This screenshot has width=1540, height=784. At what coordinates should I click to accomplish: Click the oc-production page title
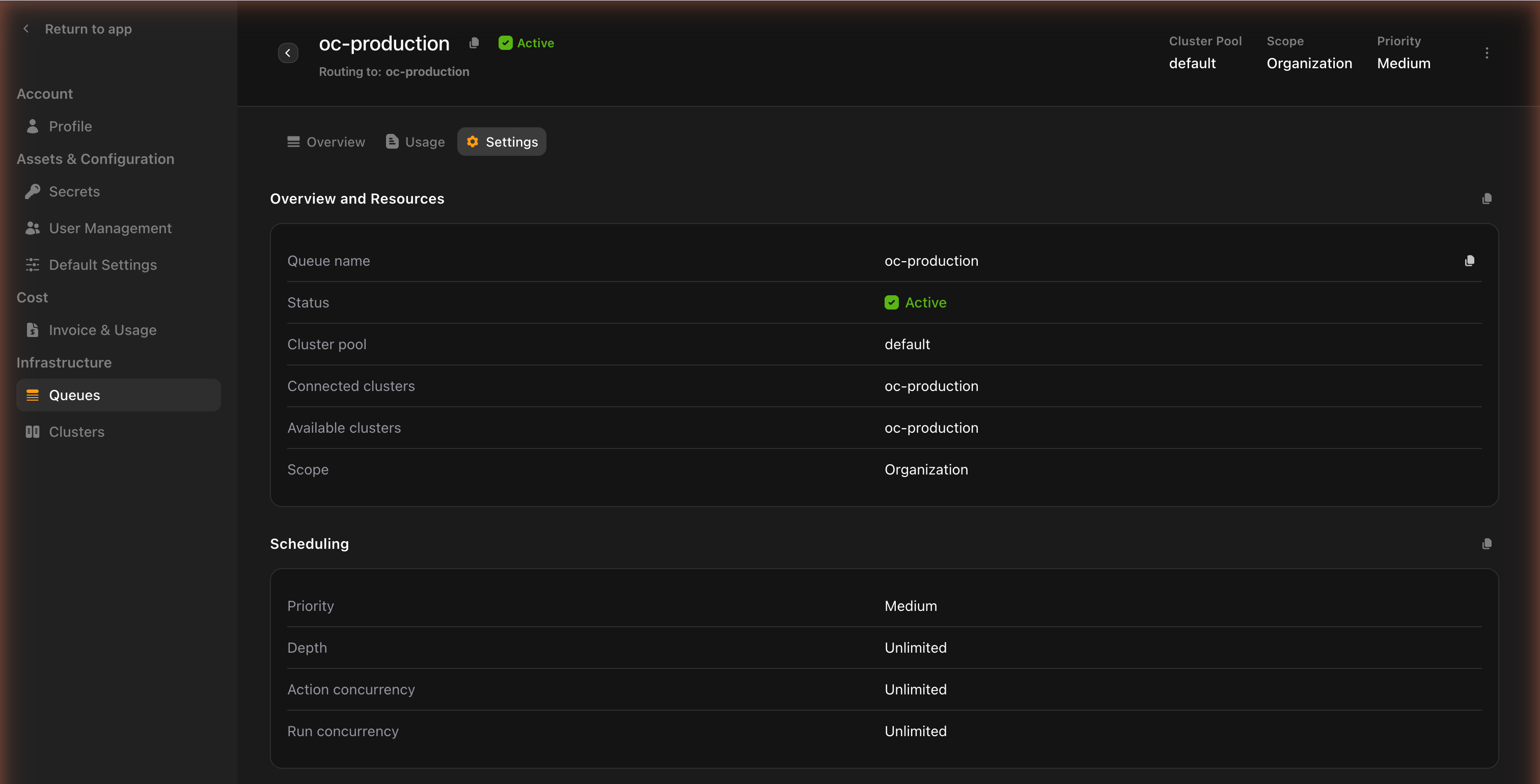coord(384,43)
